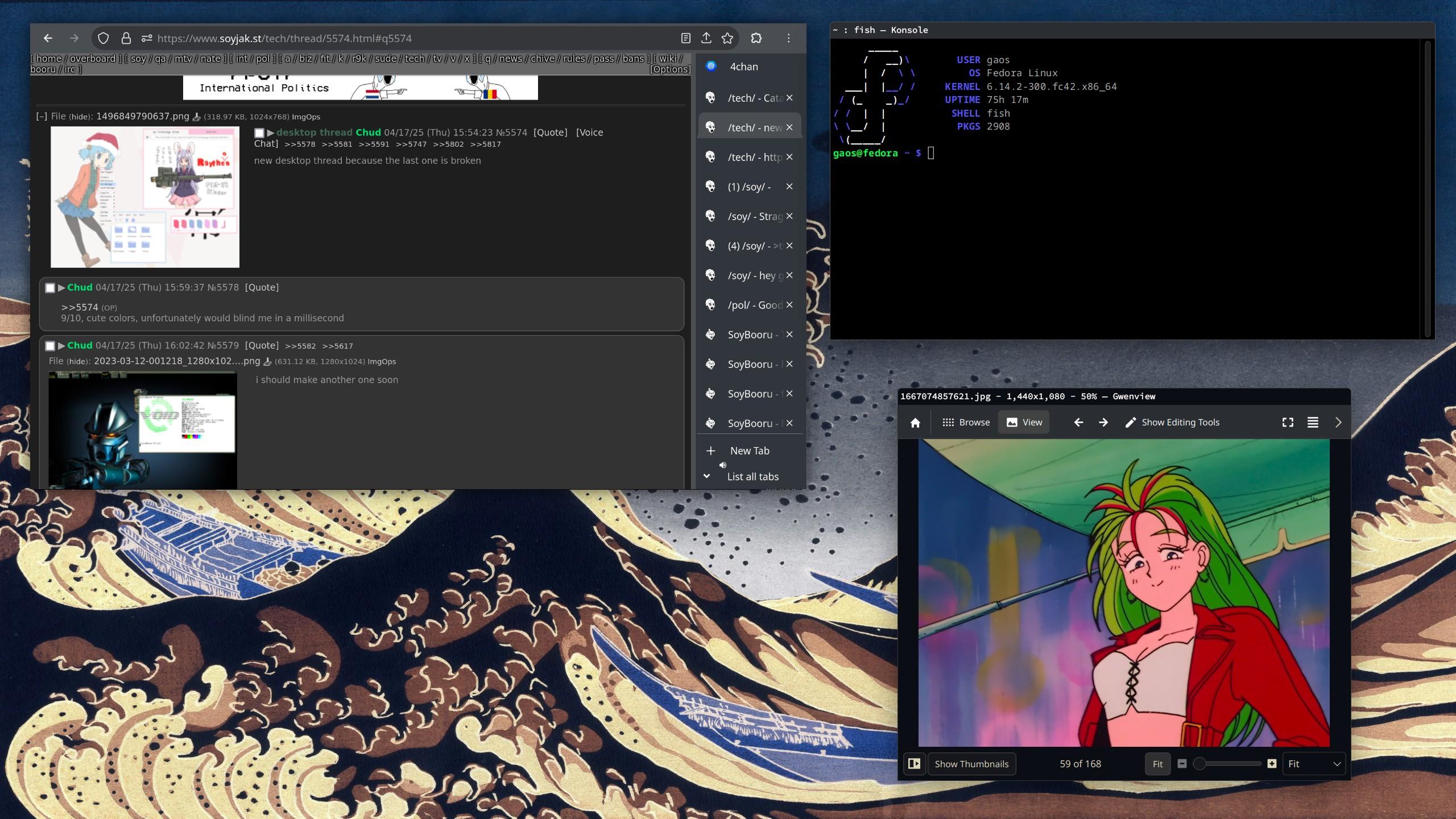Hide the 2023-03-12 file attachment
1456x819 pixels.
[78, 362]
